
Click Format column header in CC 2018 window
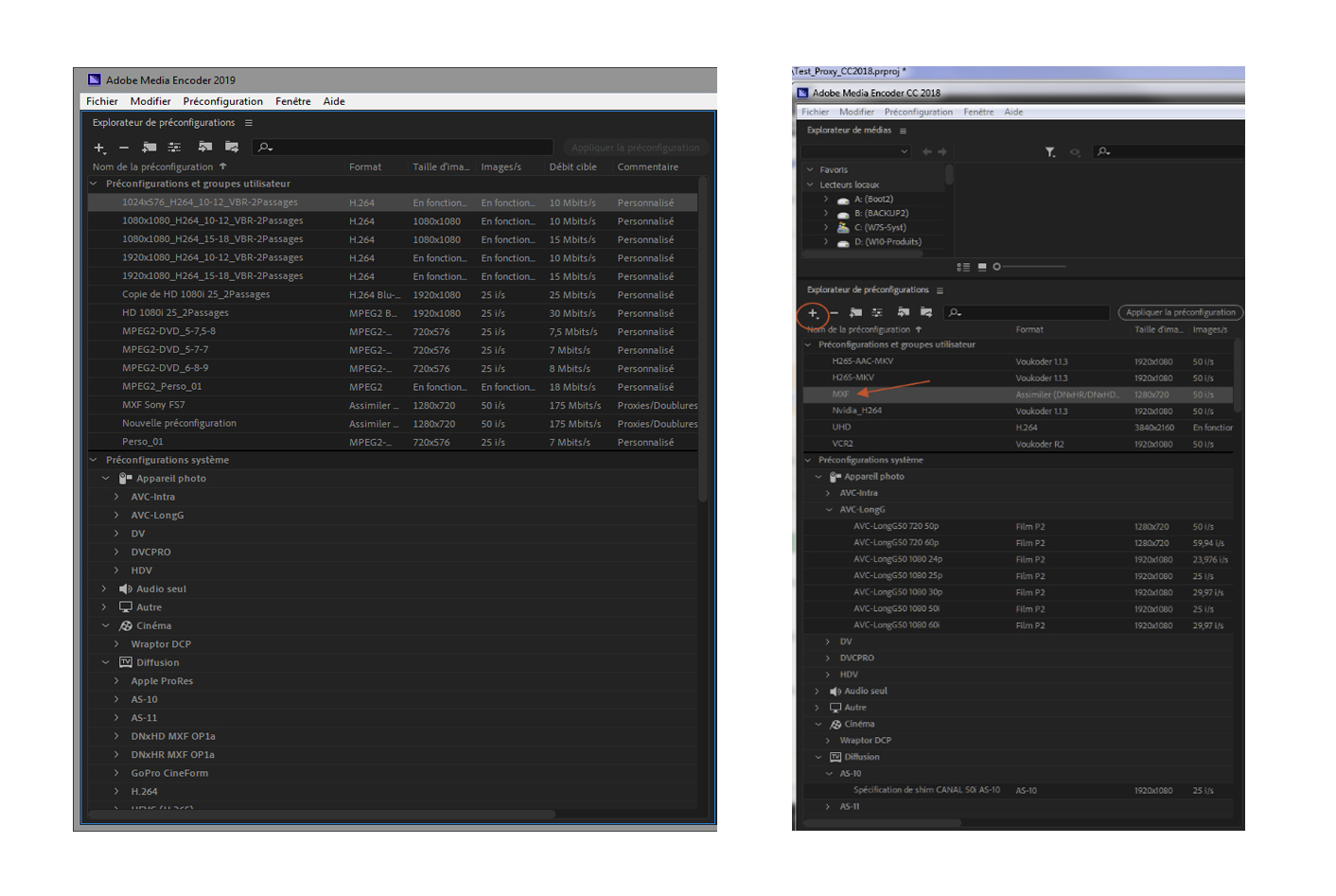click(1029, 330)
